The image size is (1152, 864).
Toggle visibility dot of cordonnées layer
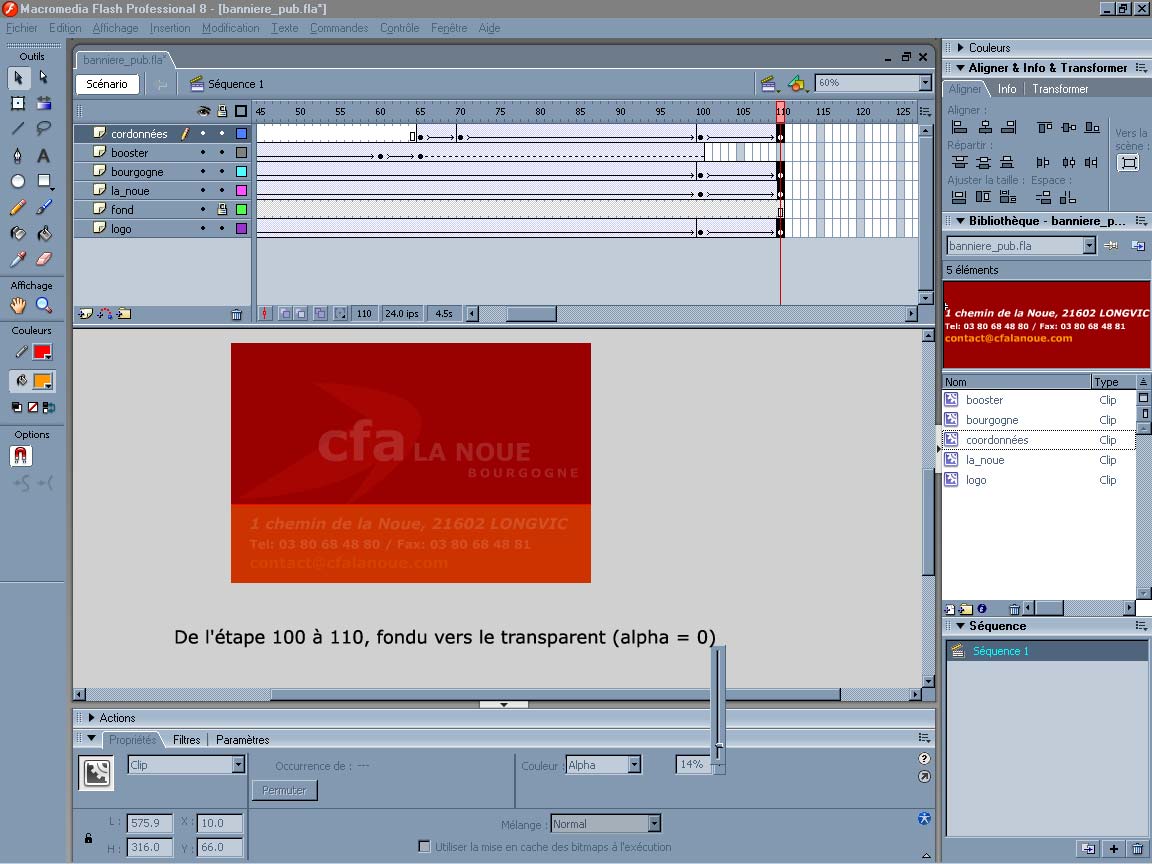(x=203, y=134)
